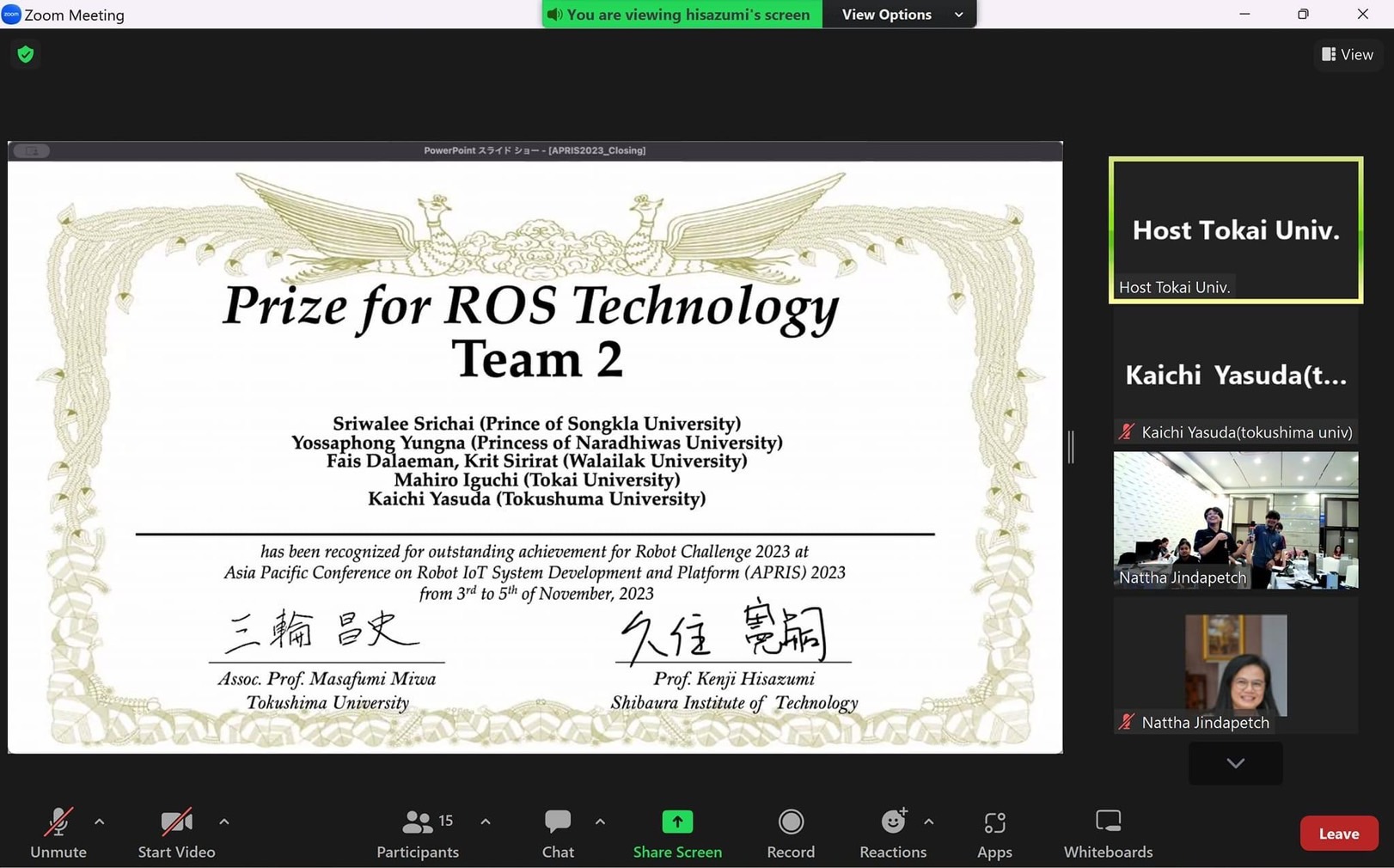Select Kaichi Yasuda participant tile
The width and height of the screenshot is (1394, 868).
[1236, 375]
